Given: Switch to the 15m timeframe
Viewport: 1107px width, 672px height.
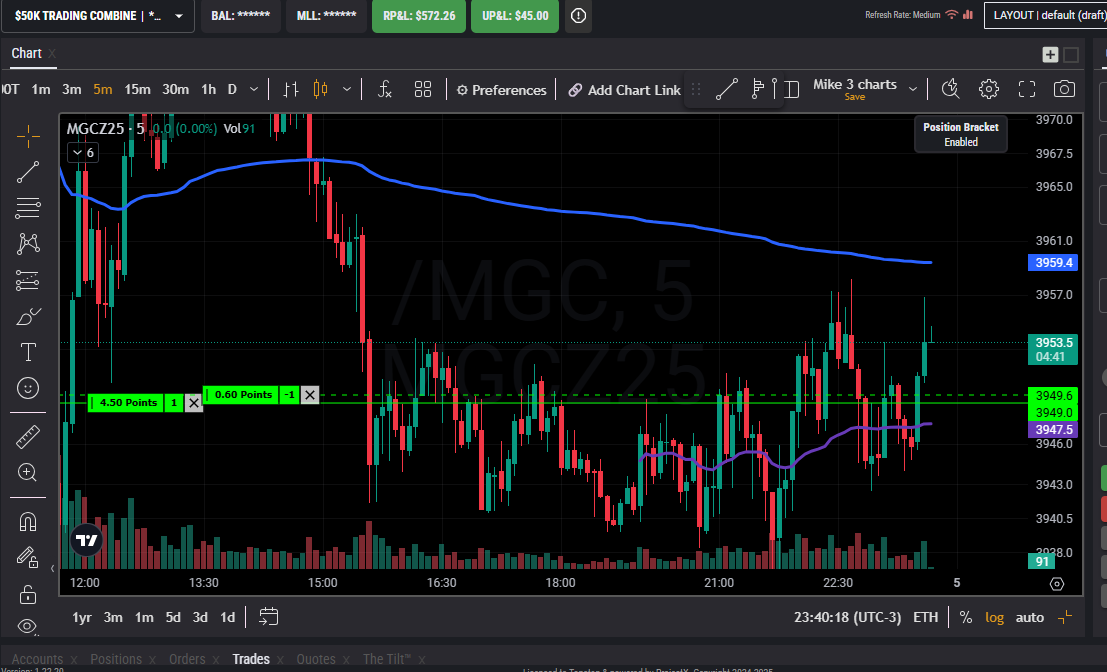Looking at the screenshot, I should pyautogui.click(x=137, y=90).
